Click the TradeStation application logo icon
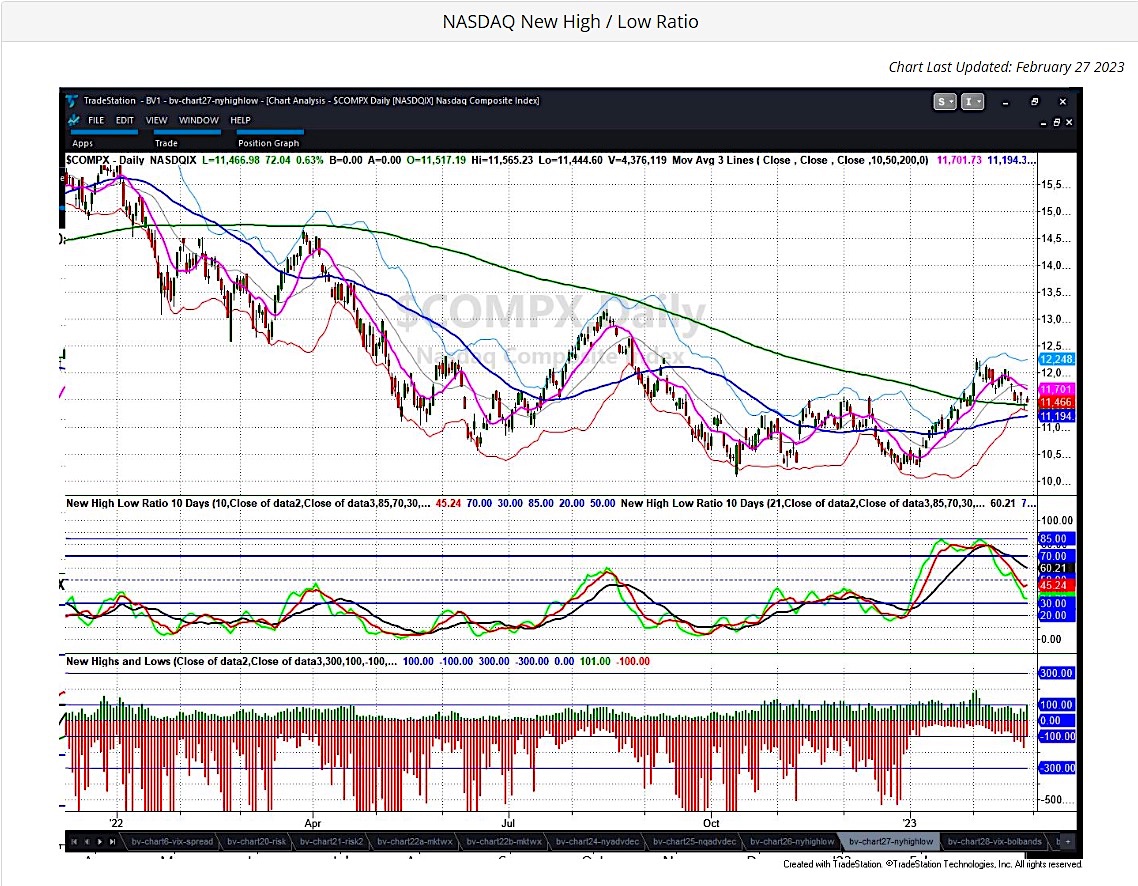Viewport: 1138px width, 886px height. 70,101
